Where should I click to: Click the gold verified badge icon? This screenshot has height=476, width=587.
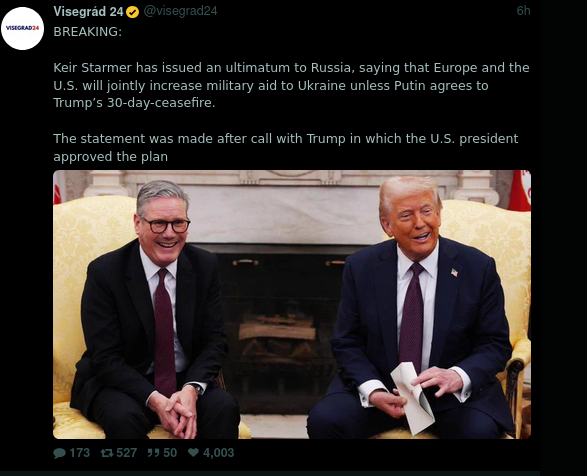[x=132, y=12]
